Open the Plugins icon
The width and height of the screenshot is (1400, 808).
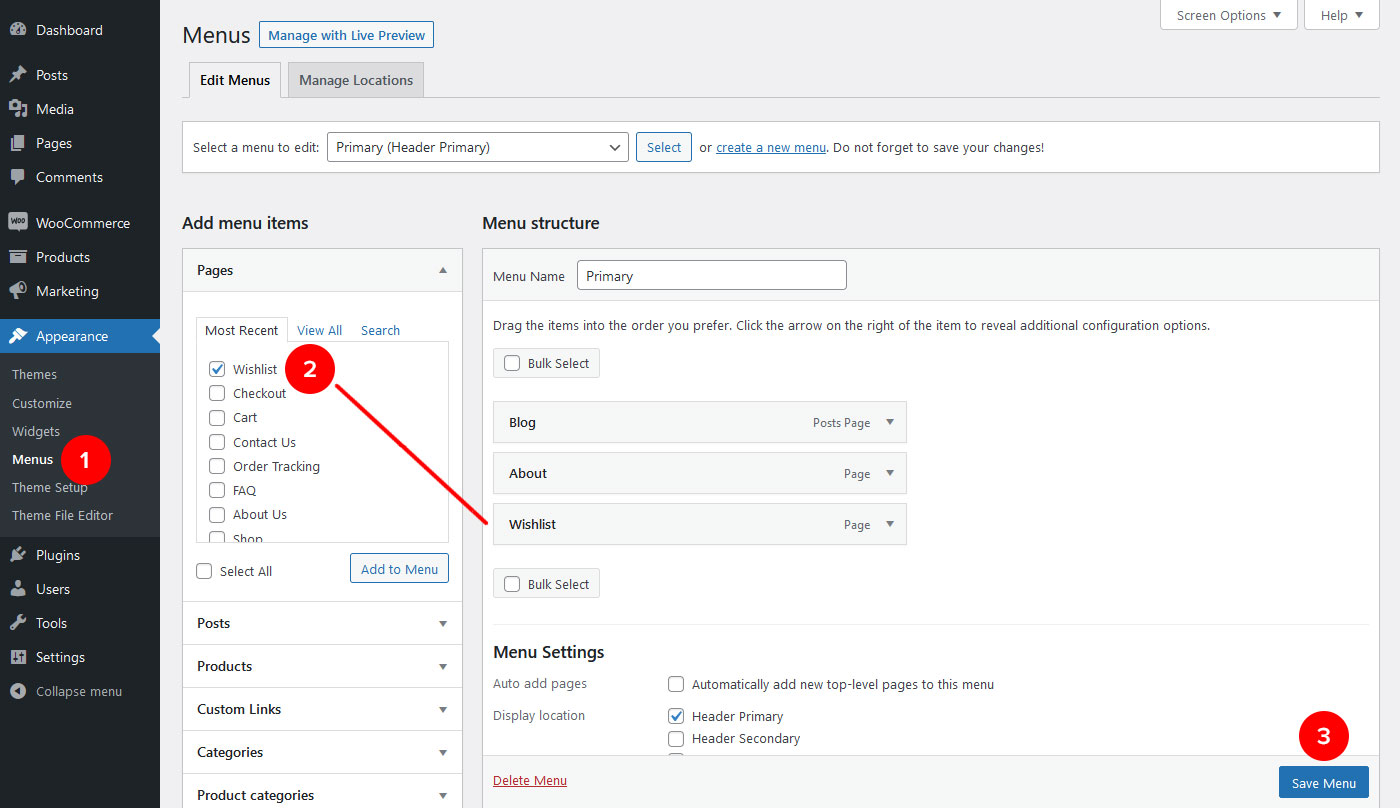point(20,554)
